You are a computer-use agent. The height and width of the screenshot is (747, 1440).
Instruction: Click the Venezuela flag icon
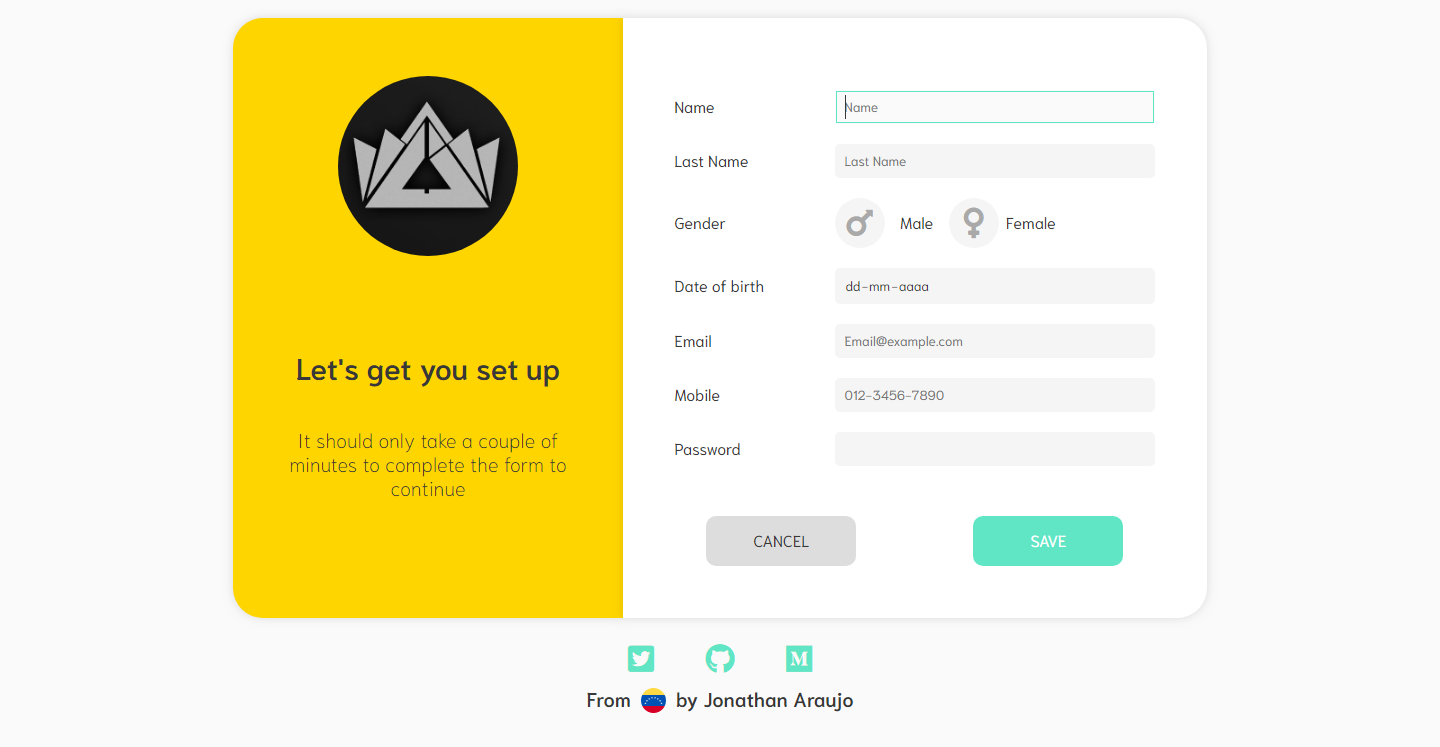(x=653, y=701)
